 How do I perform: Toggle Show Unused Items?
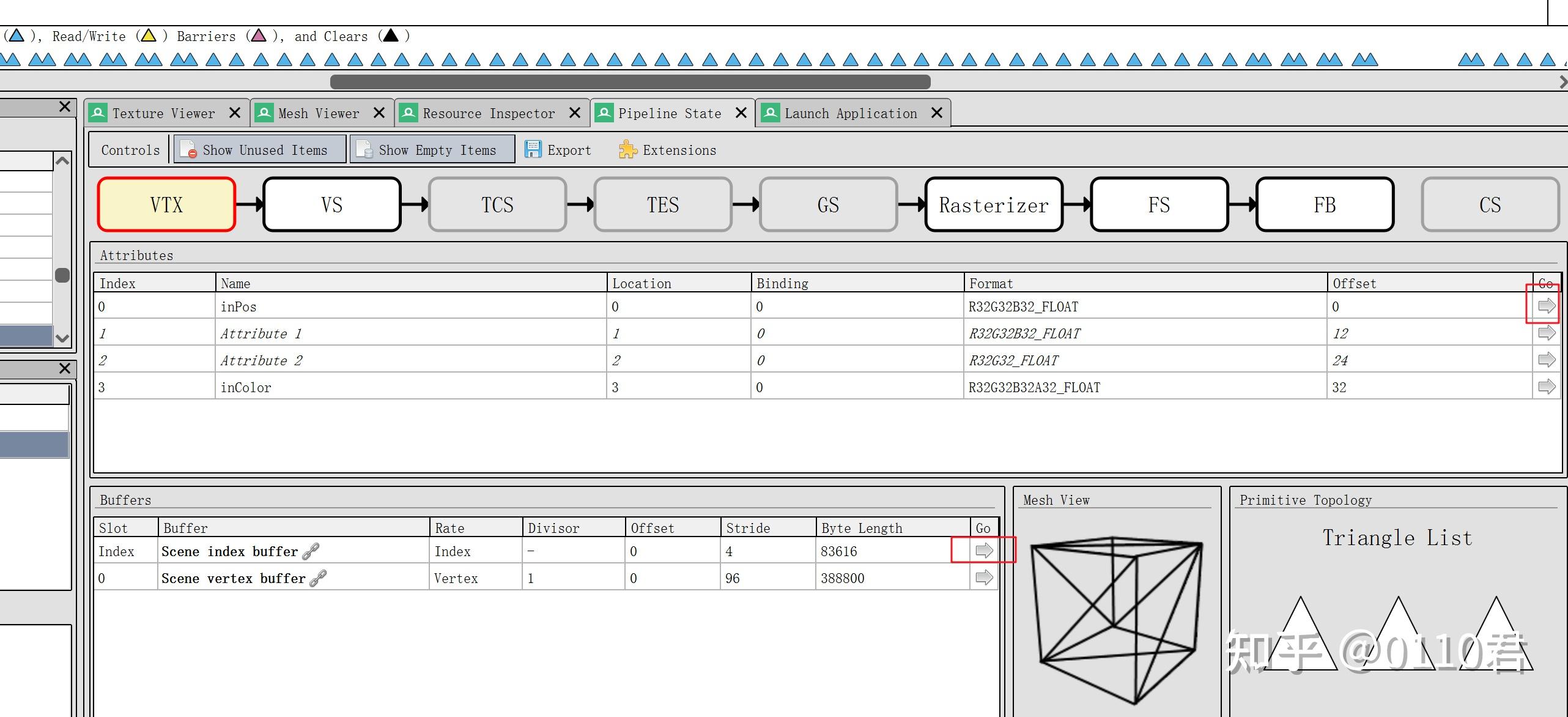(x=260, y=150)
